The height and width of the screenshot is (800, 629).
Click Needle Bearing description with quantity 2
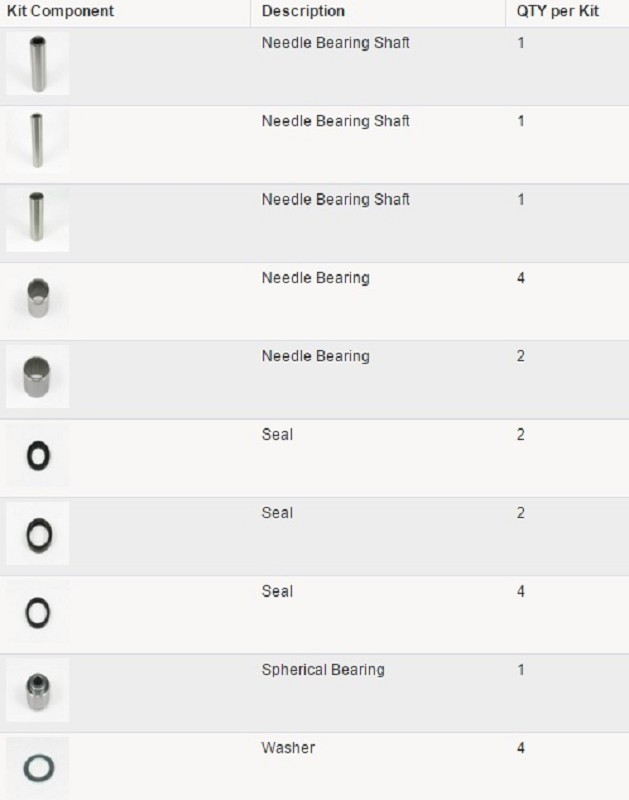pos(315,357)
